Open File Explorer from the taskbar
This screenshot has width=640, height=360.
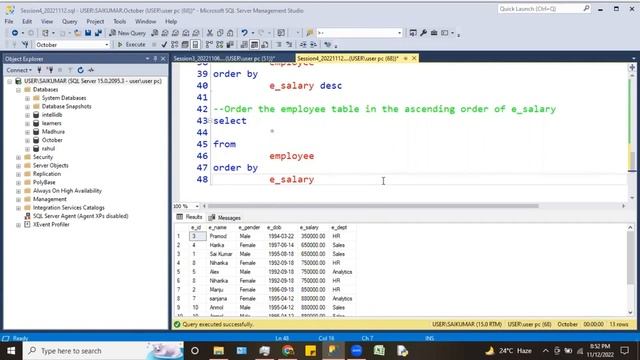pos(219,351)
